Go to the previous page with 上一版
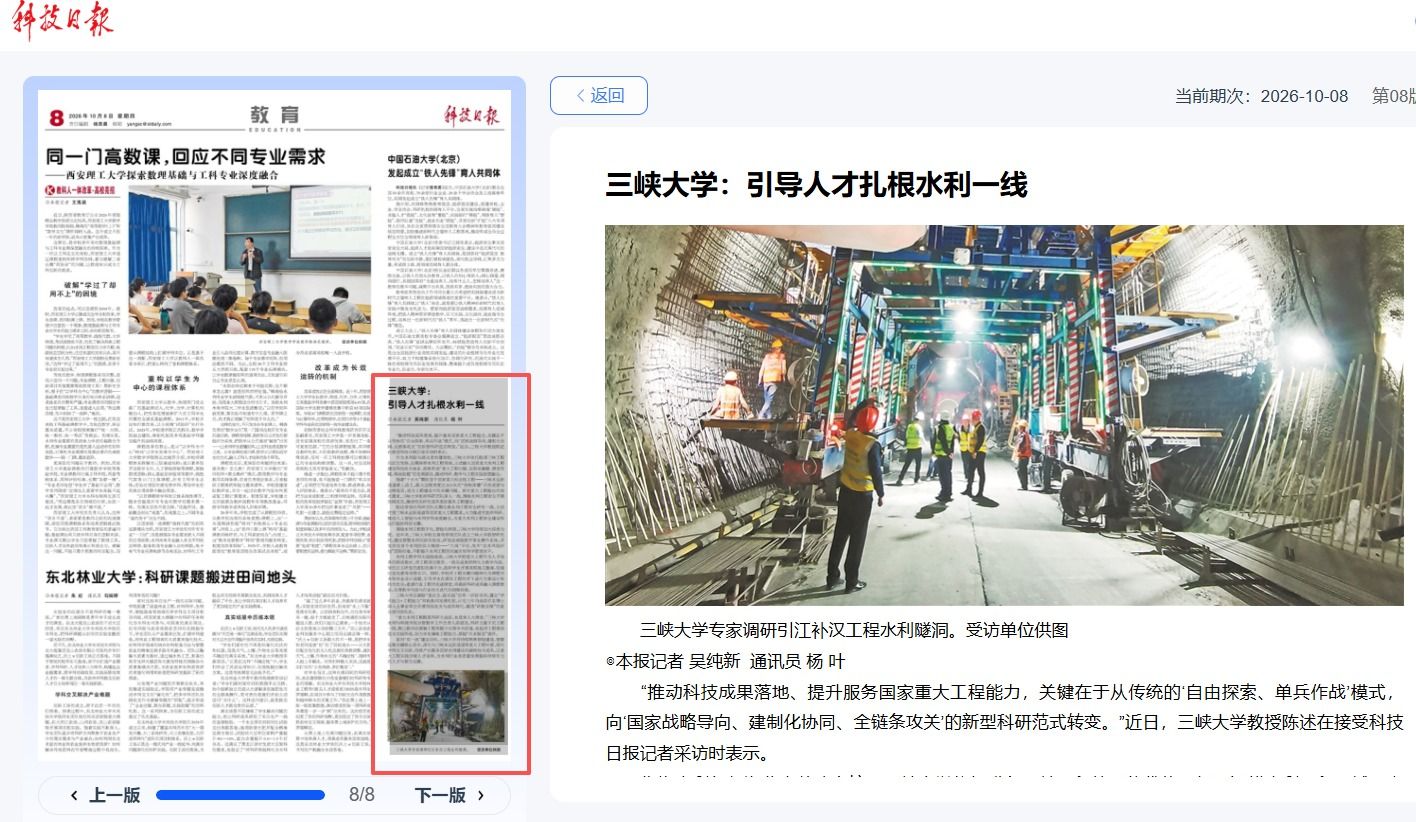Screen dimensions: 1416x822 [x=105, y=795]
